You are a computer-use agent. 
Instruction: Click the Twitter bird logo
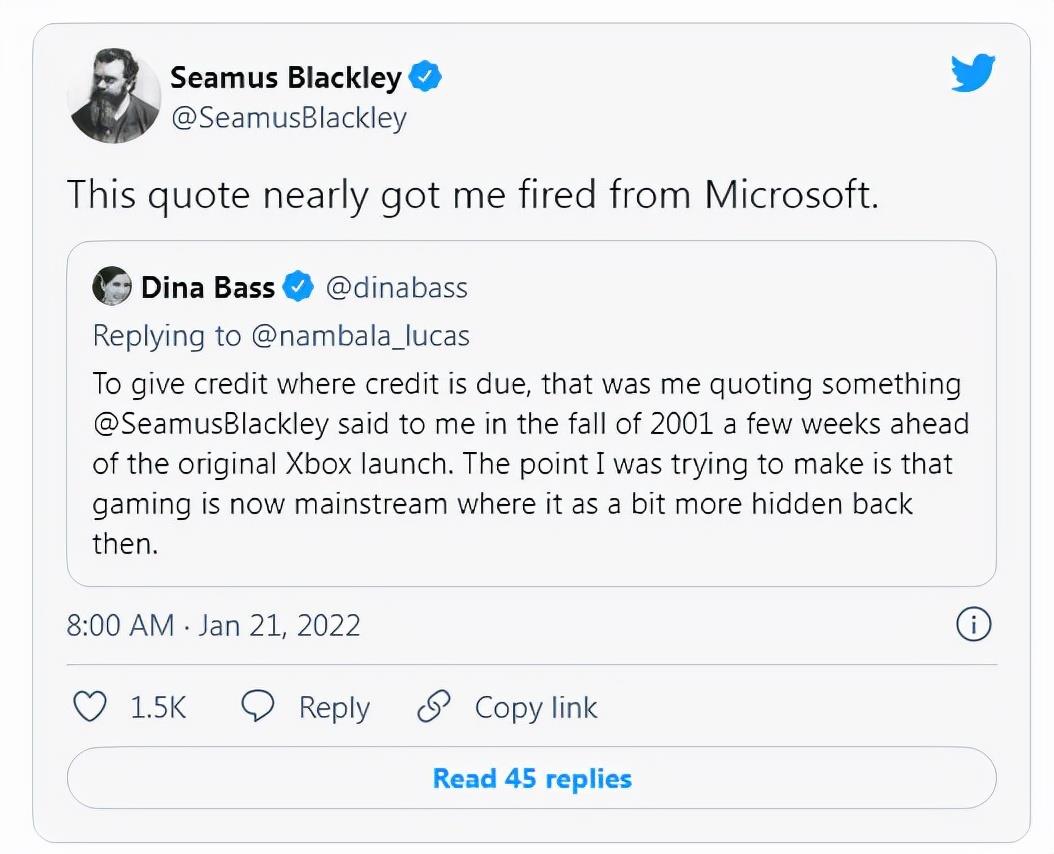[973, 73]
